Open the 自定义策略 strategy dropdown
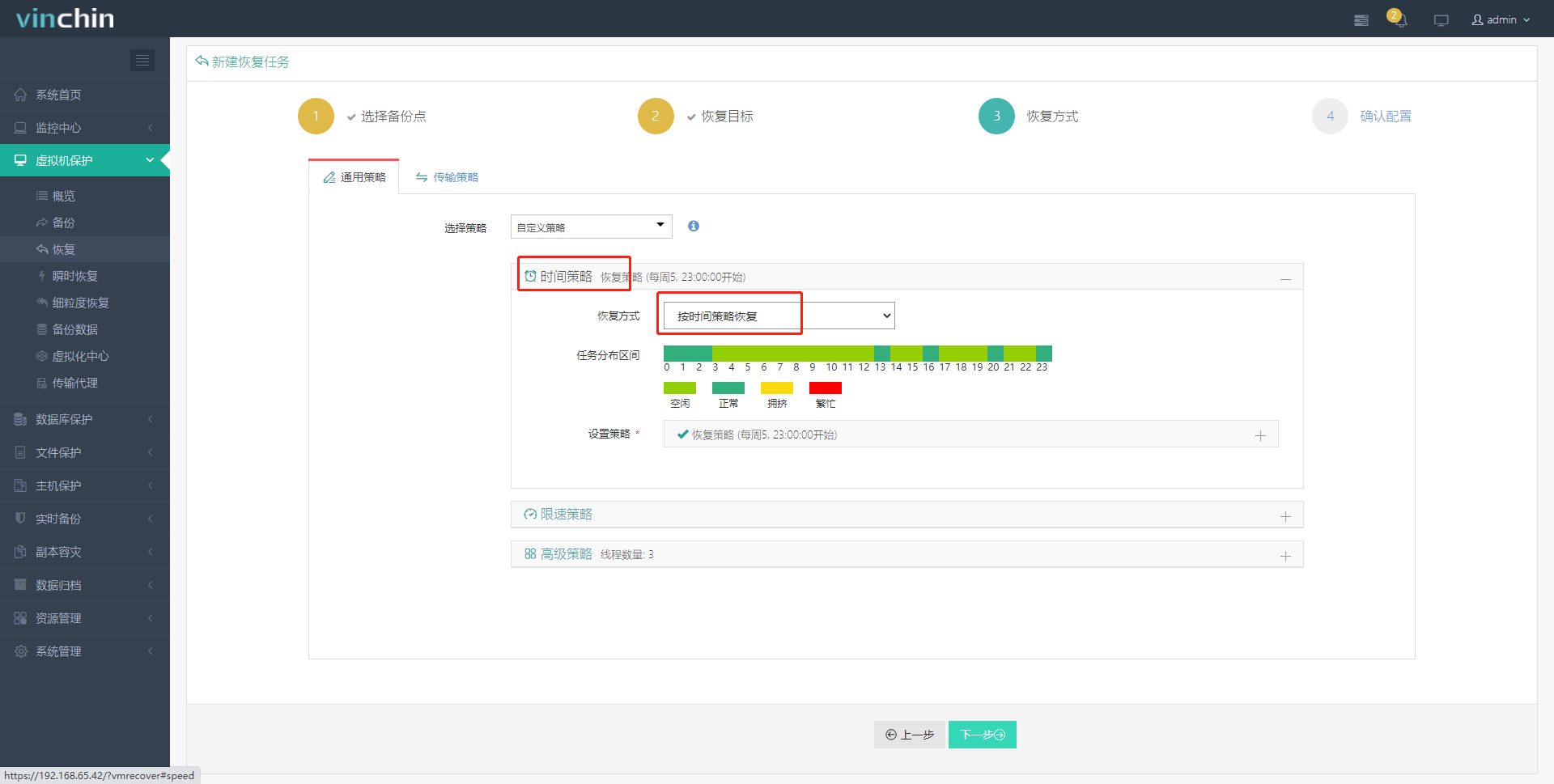 [x=591, y=227]
